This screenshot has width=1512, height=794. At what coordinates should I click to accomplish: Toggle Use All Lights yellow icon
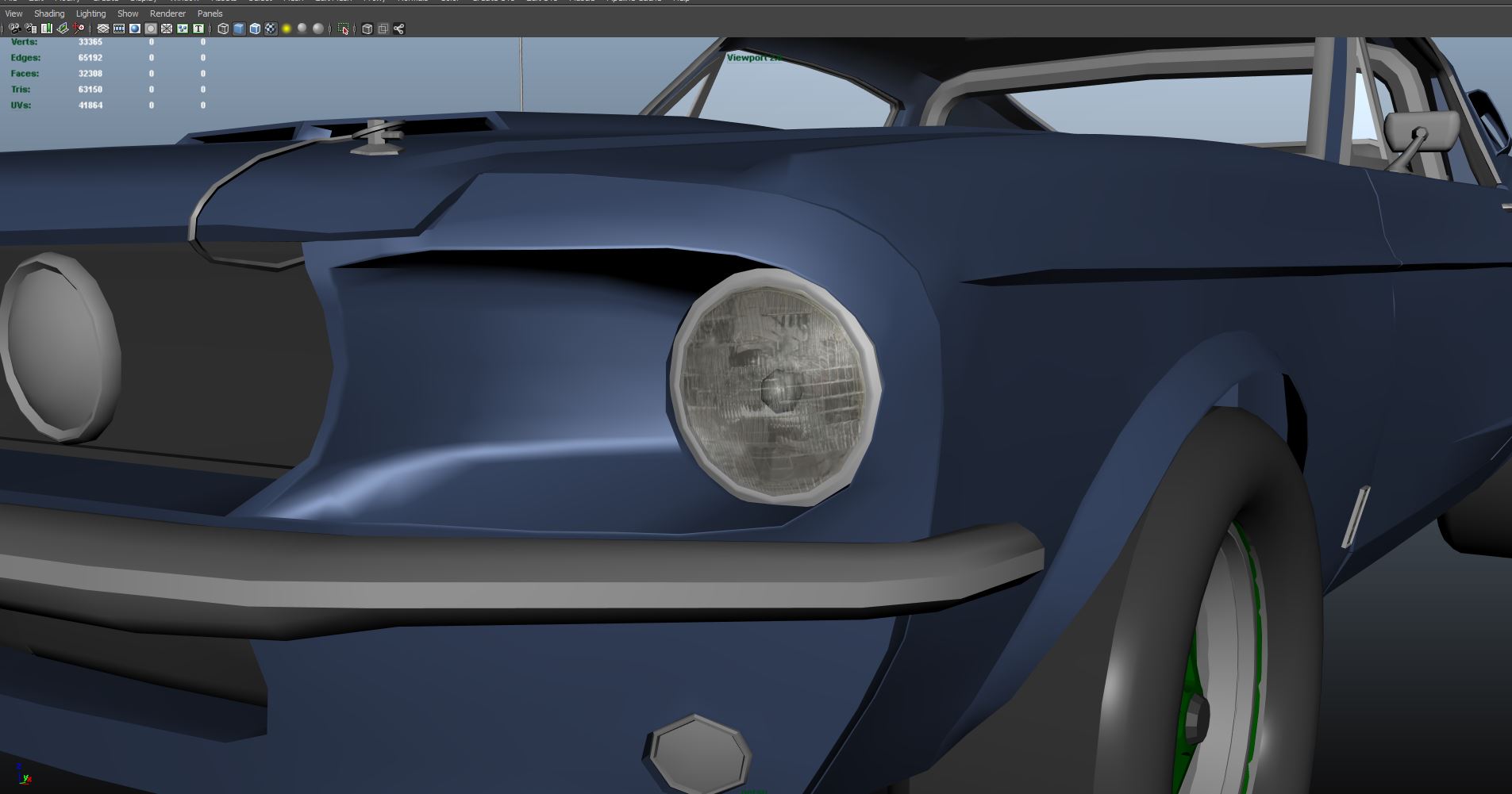click(x=287, y=29)
